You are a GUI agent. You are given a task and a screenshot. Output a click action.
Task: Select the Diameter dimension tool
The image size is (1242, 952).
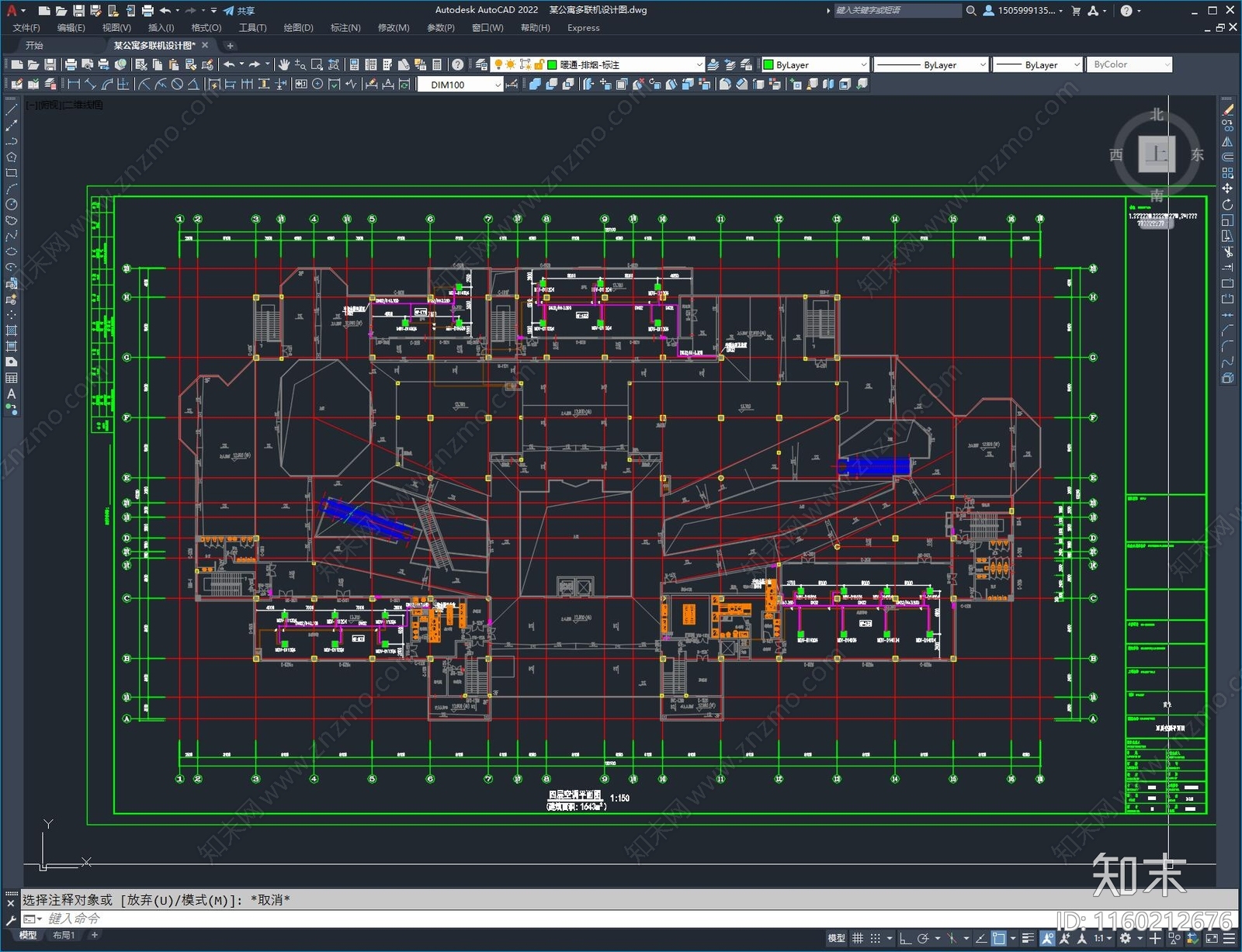click(177, 85)
